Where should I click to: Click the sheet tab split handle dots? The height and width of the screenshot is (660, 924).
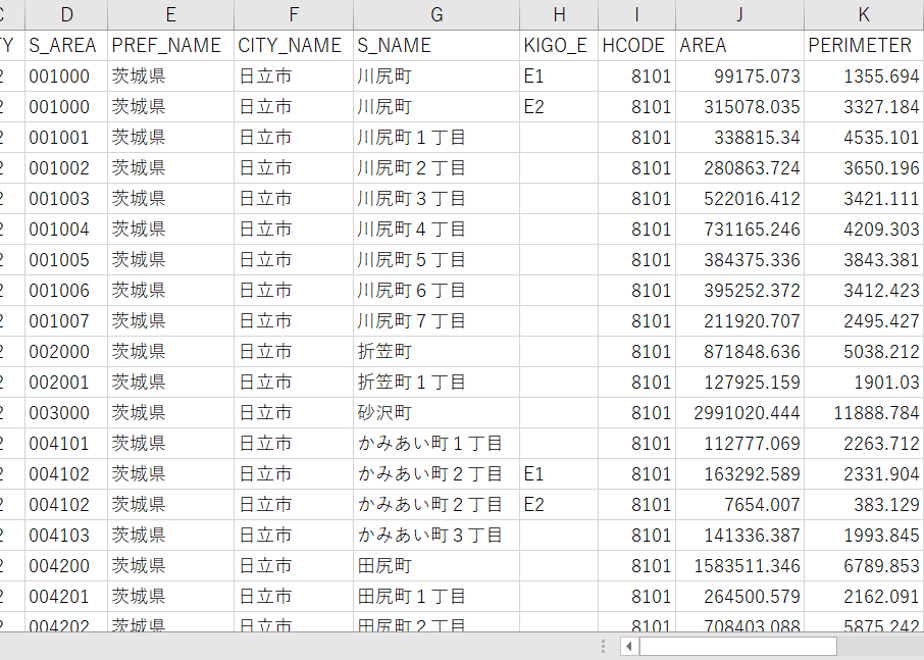603,646
